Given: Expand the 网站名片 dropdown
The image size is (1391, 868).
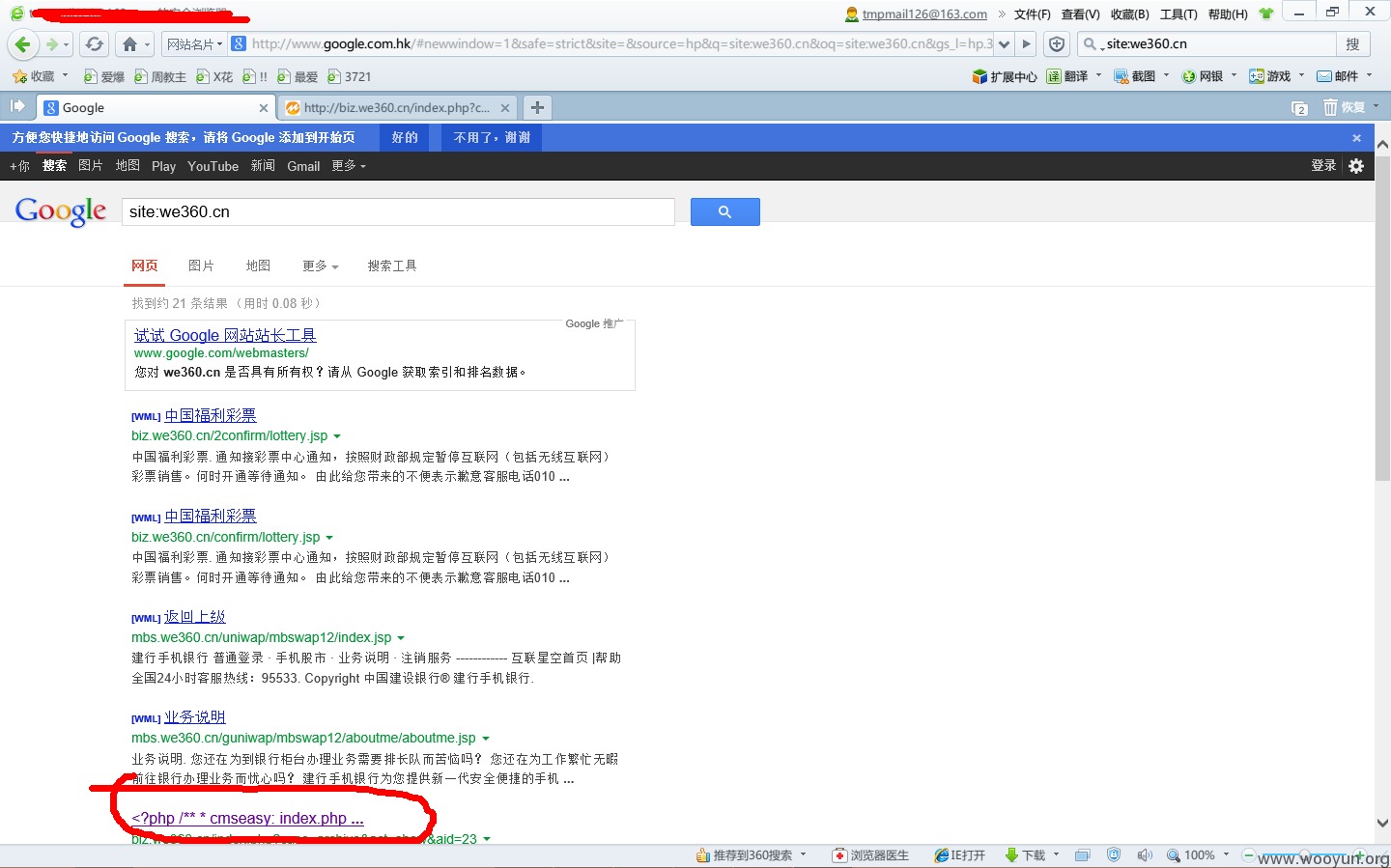Looking at the screenshot, I should [194, 43].
